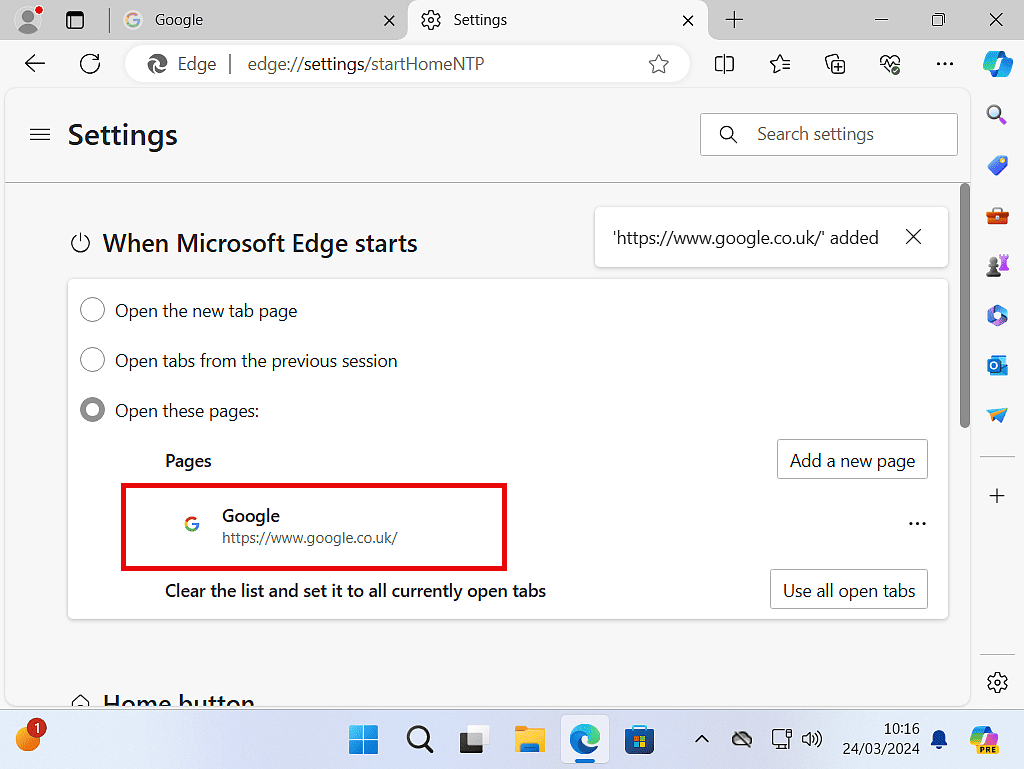Open sidebar Search icon
This screenshot has height=769, width=1024.
[x=997, y=115]
